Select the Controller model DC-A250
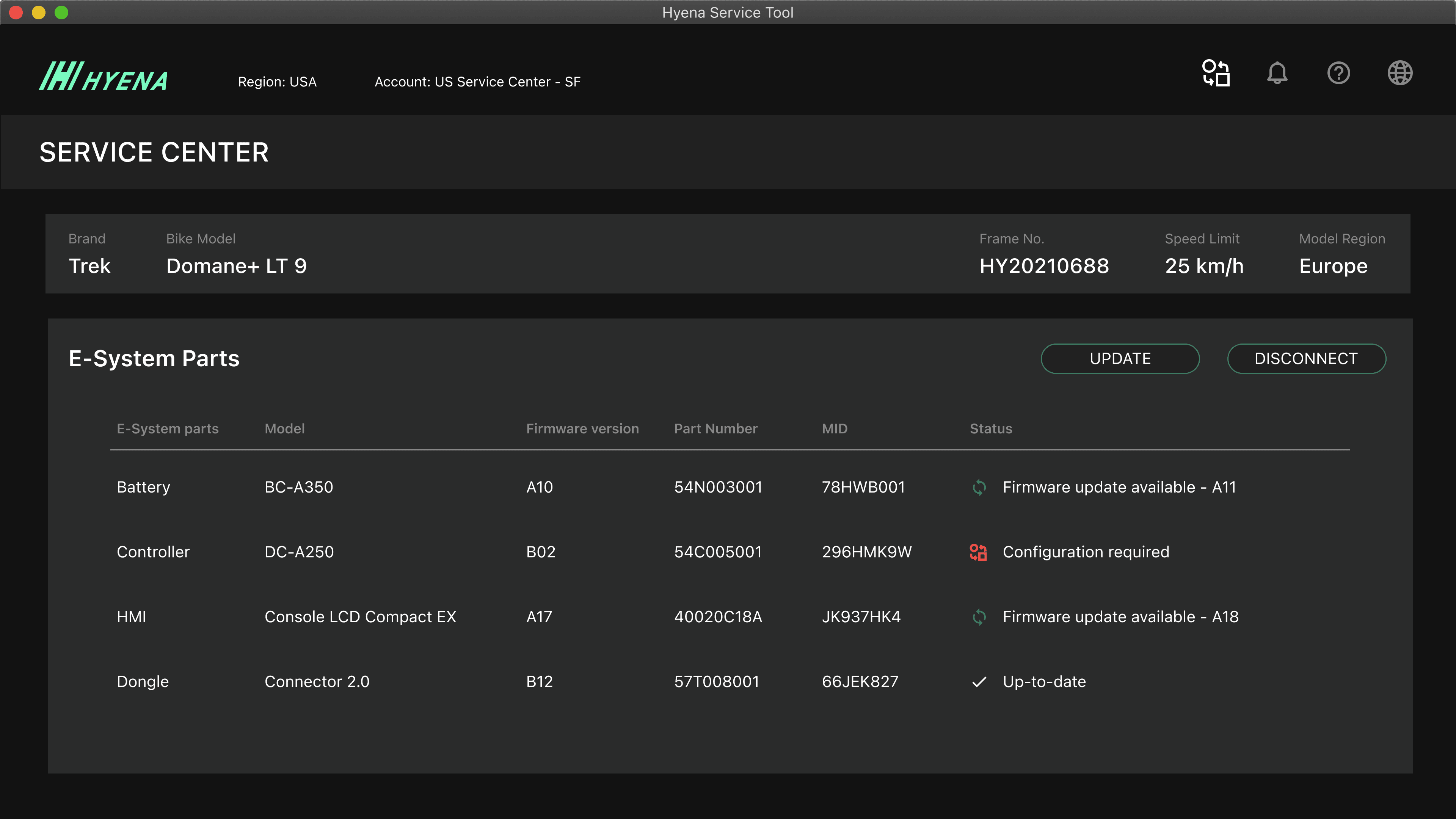Viewport: 1456px width, 819px height. [x=299, y=552]
